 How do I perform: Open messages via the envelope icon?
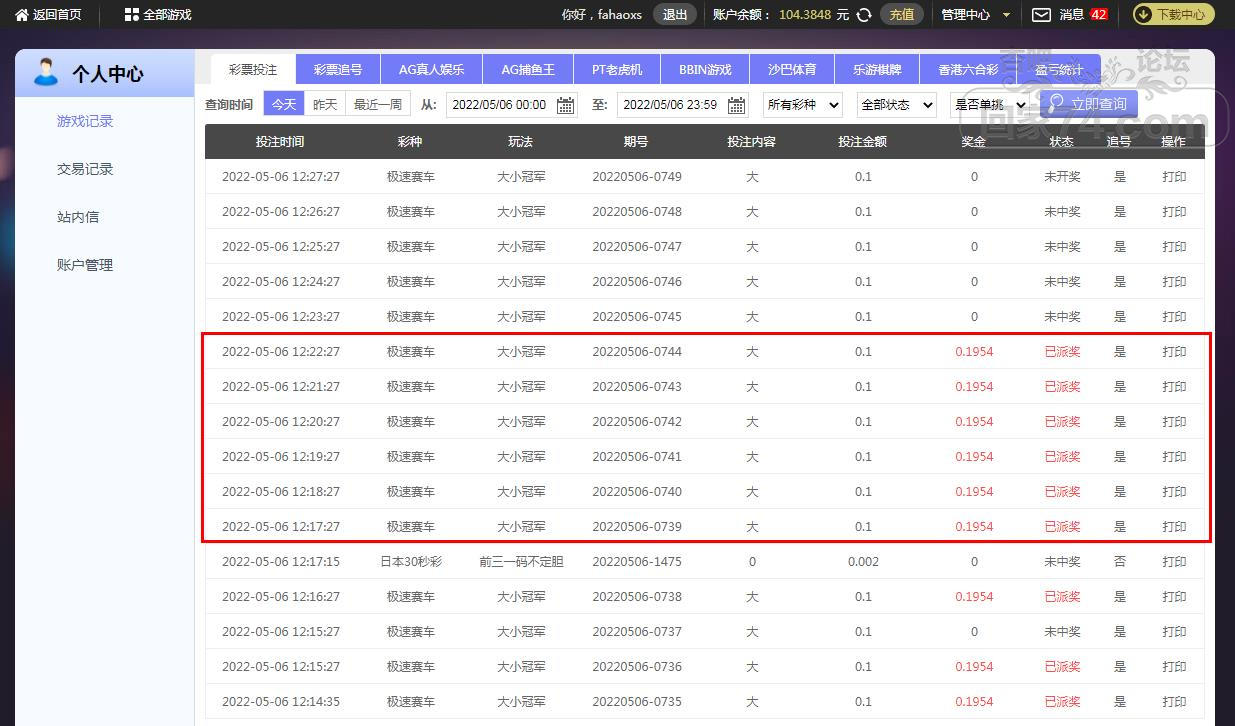click(1041, 15)
